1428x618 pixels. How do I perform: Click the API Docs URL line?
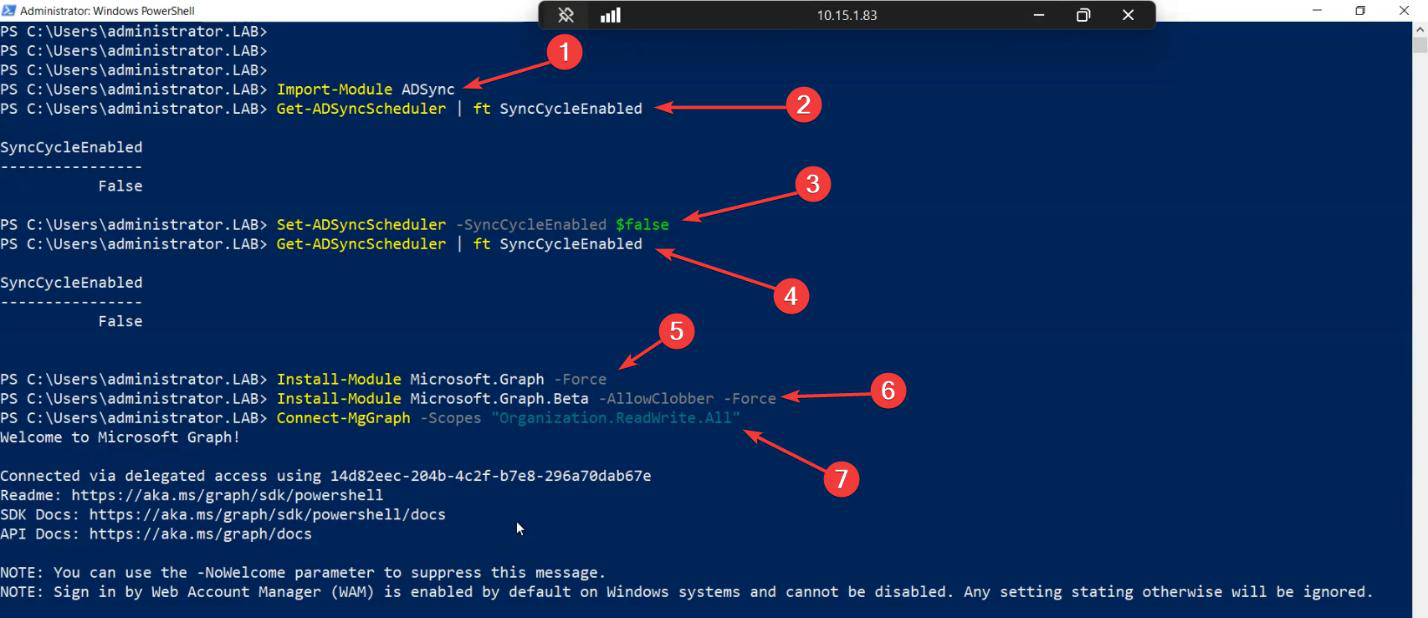click(156, 534)
